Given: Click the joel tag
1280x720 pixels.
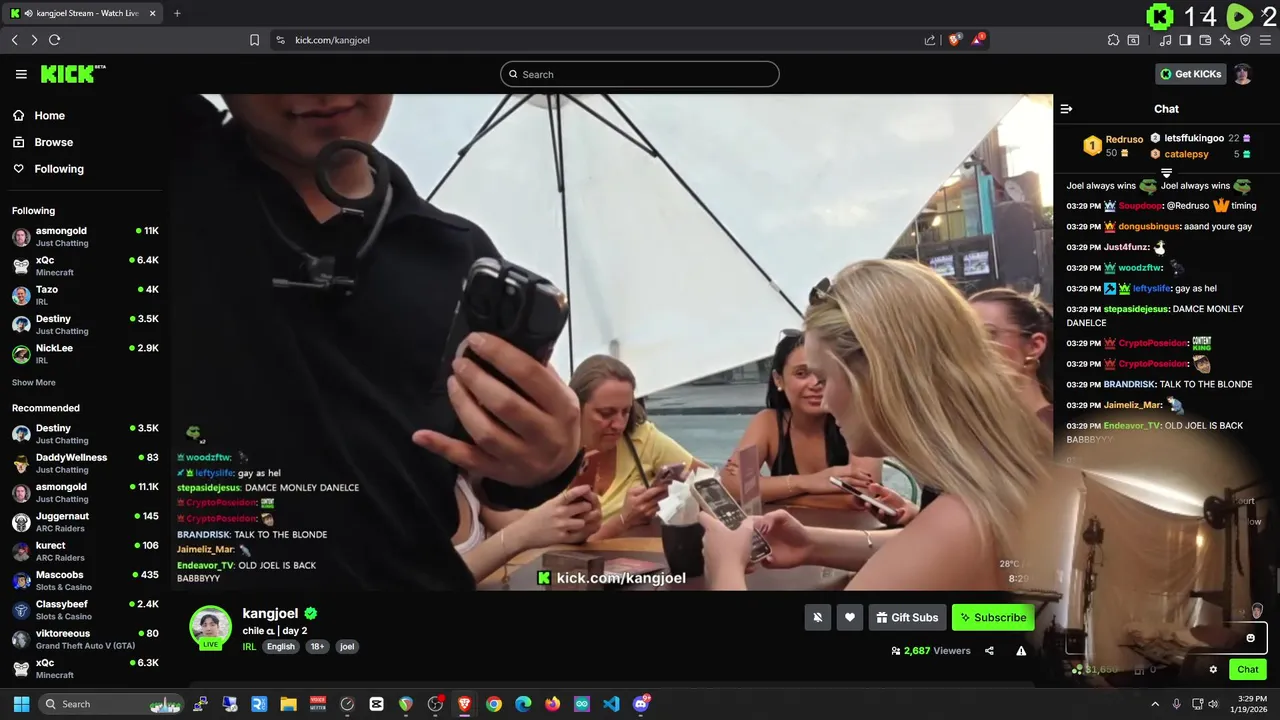Looking at the screenshot, I should (x=347, y=646).
